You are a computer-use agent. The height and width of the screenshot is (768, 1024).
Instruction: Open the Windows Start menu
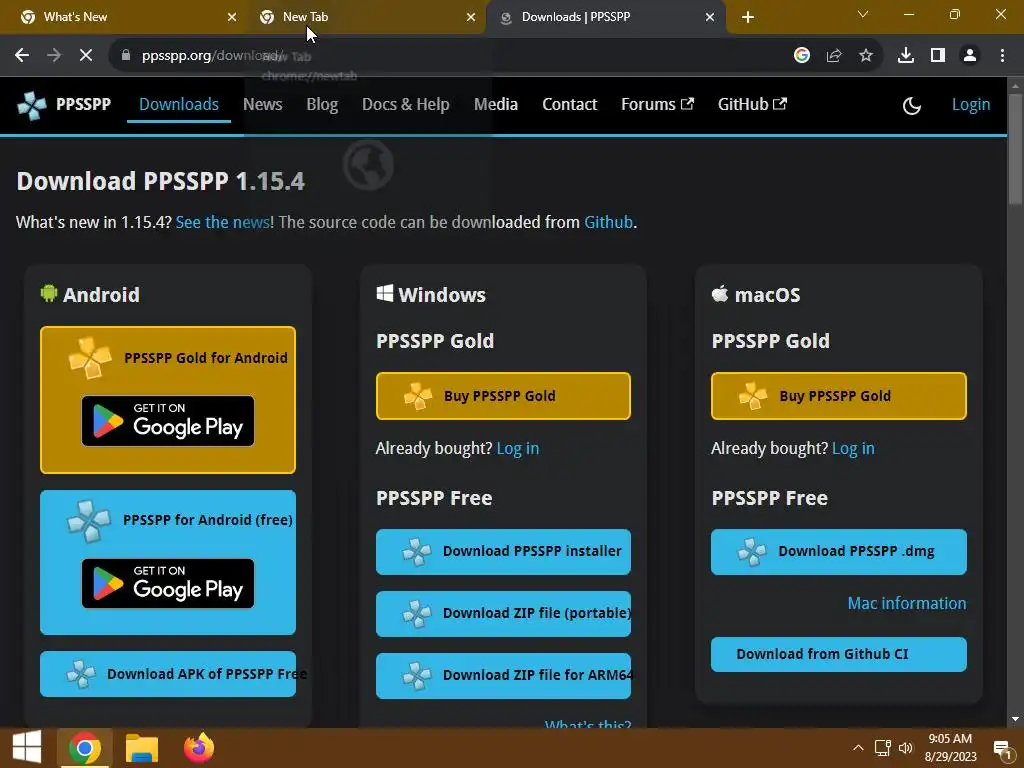[27, 748]
